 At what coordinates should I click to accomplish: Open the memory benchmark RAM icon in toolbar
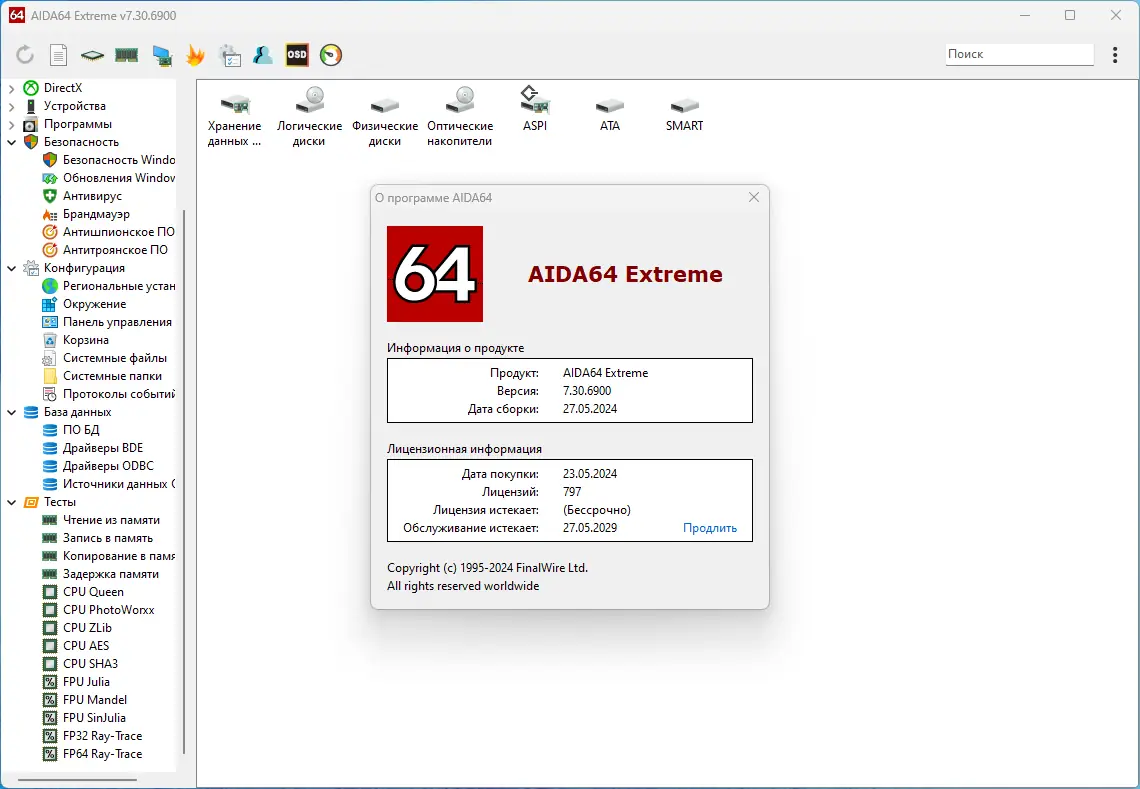pyautogui.click(x=126, y=55)
